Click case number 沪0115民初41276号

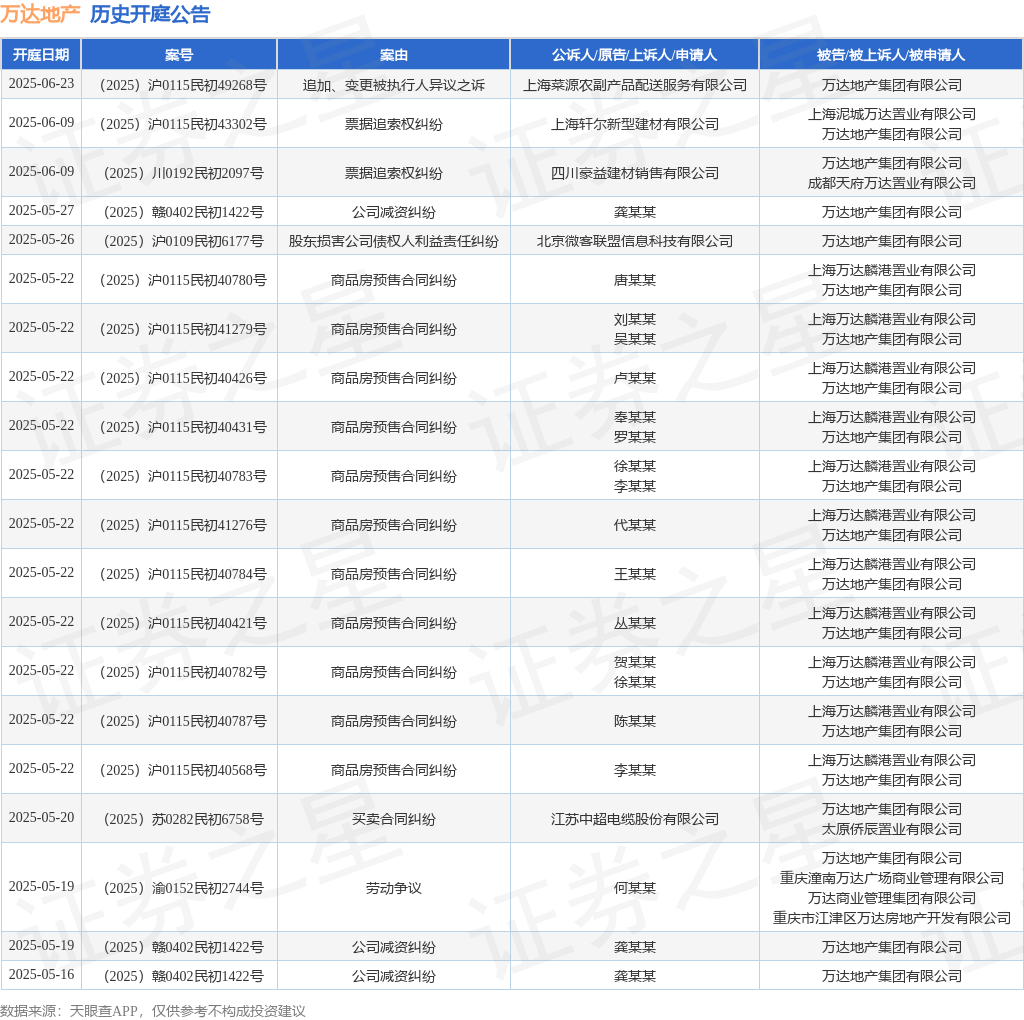tap(183, 525)
